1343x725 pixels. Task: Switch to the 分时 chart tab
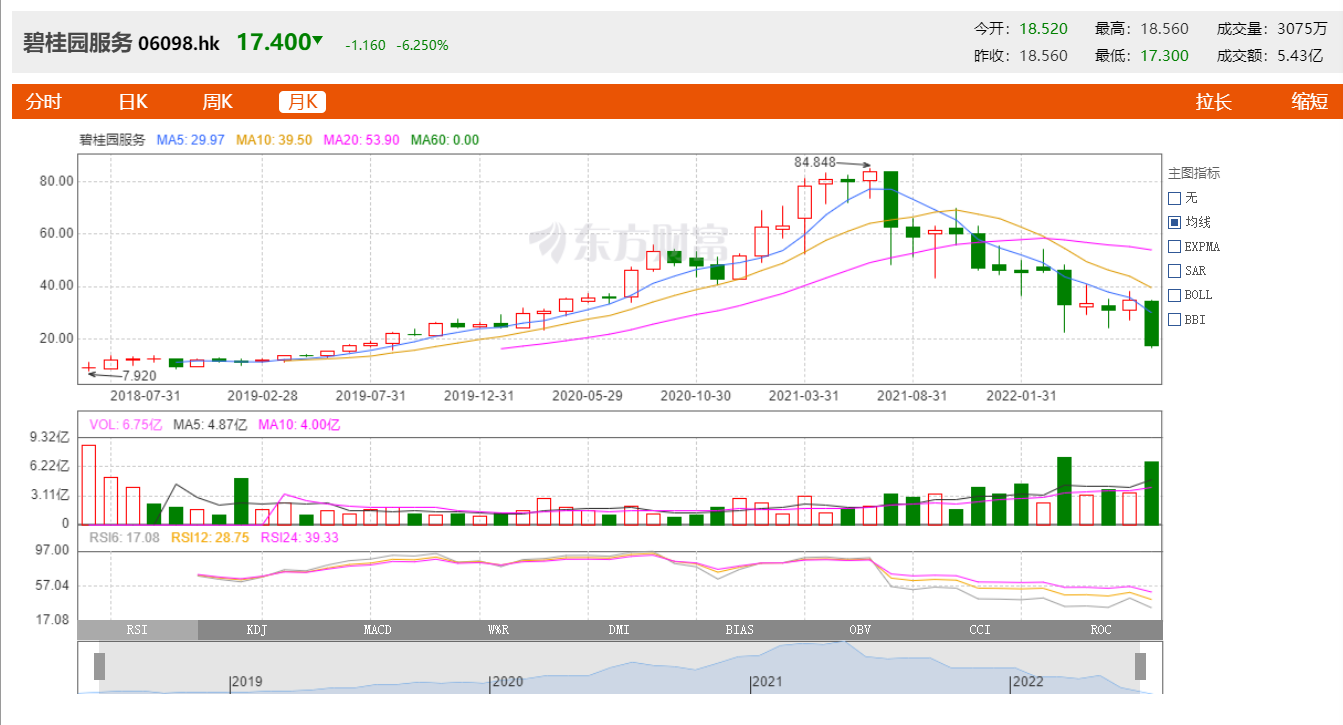[x=43, y=101]
